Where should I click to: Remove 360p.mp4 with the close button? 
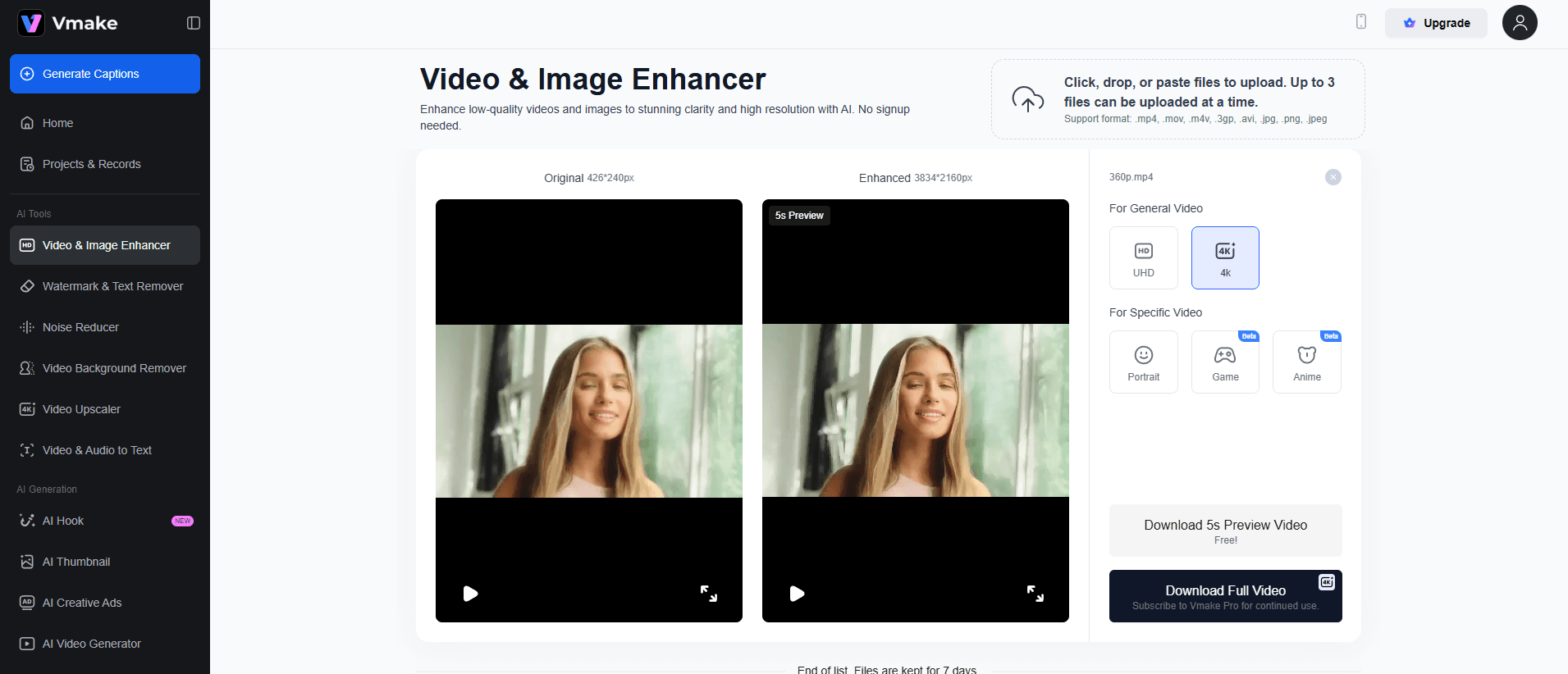(1333, 177)
